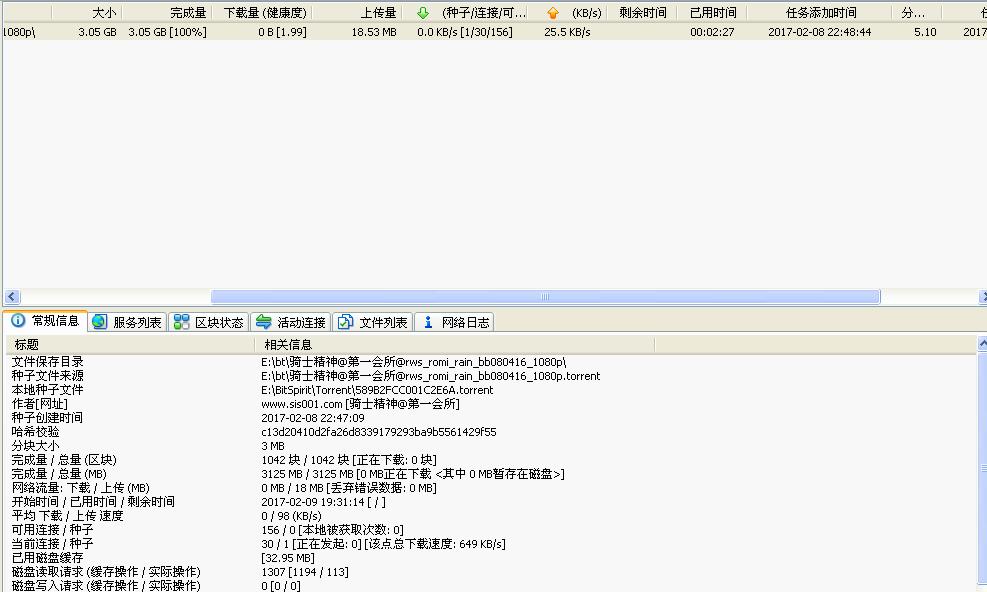This screenshot has height=592, width=987.
Task: Click the arrows icon on 活动连接 tab
Action: pyautogui.click(x=263, y=322)
